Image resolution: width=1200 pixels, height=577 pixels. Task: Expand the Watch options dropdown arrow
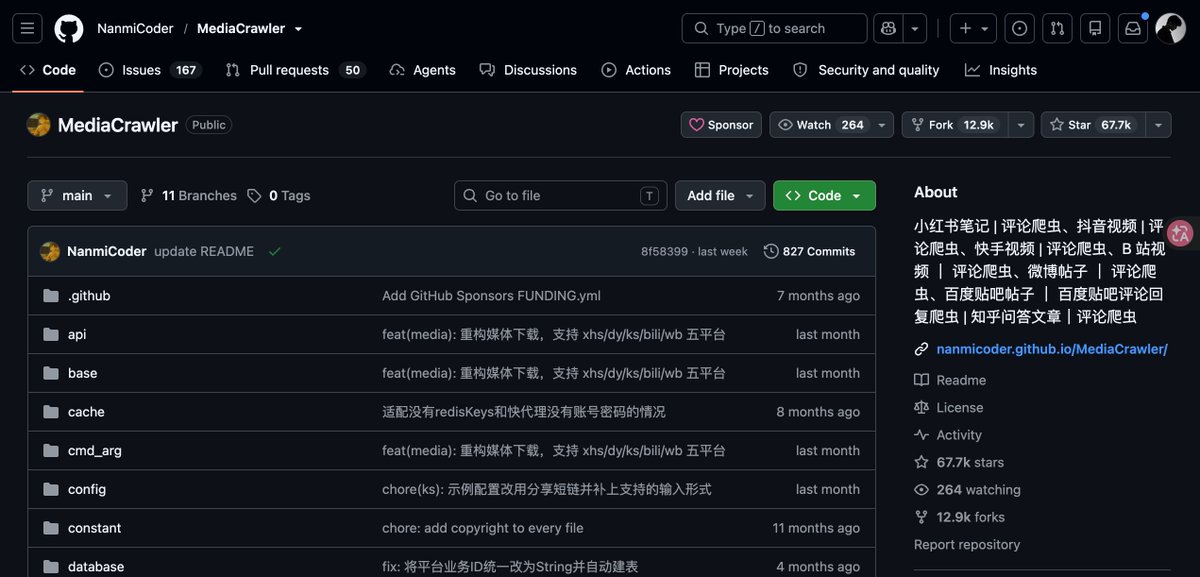[882, 125]
